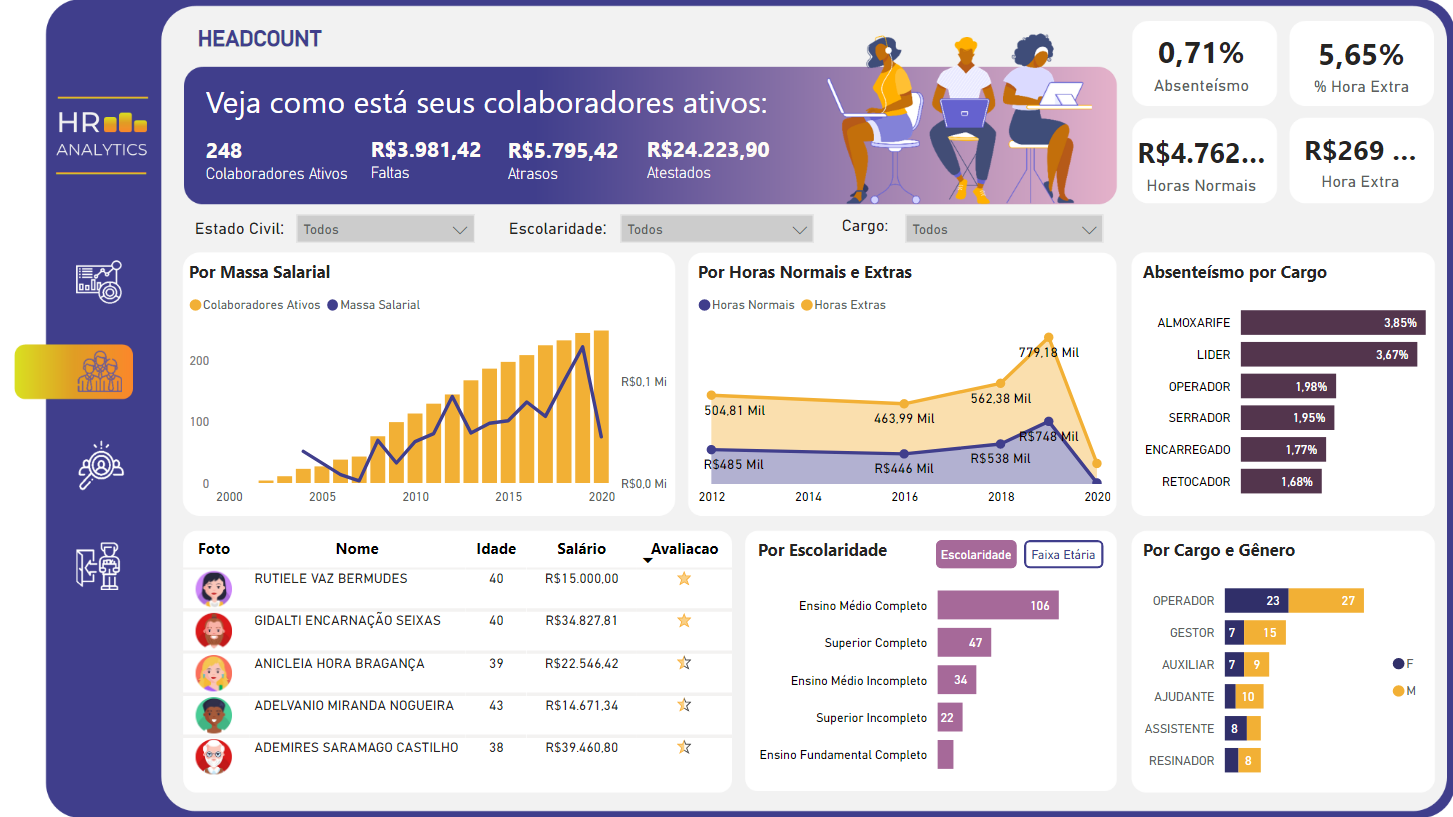Click the % Hora Extra 5,65% card
This screenshot has width=1453, height=817.
click(1361, 63)
